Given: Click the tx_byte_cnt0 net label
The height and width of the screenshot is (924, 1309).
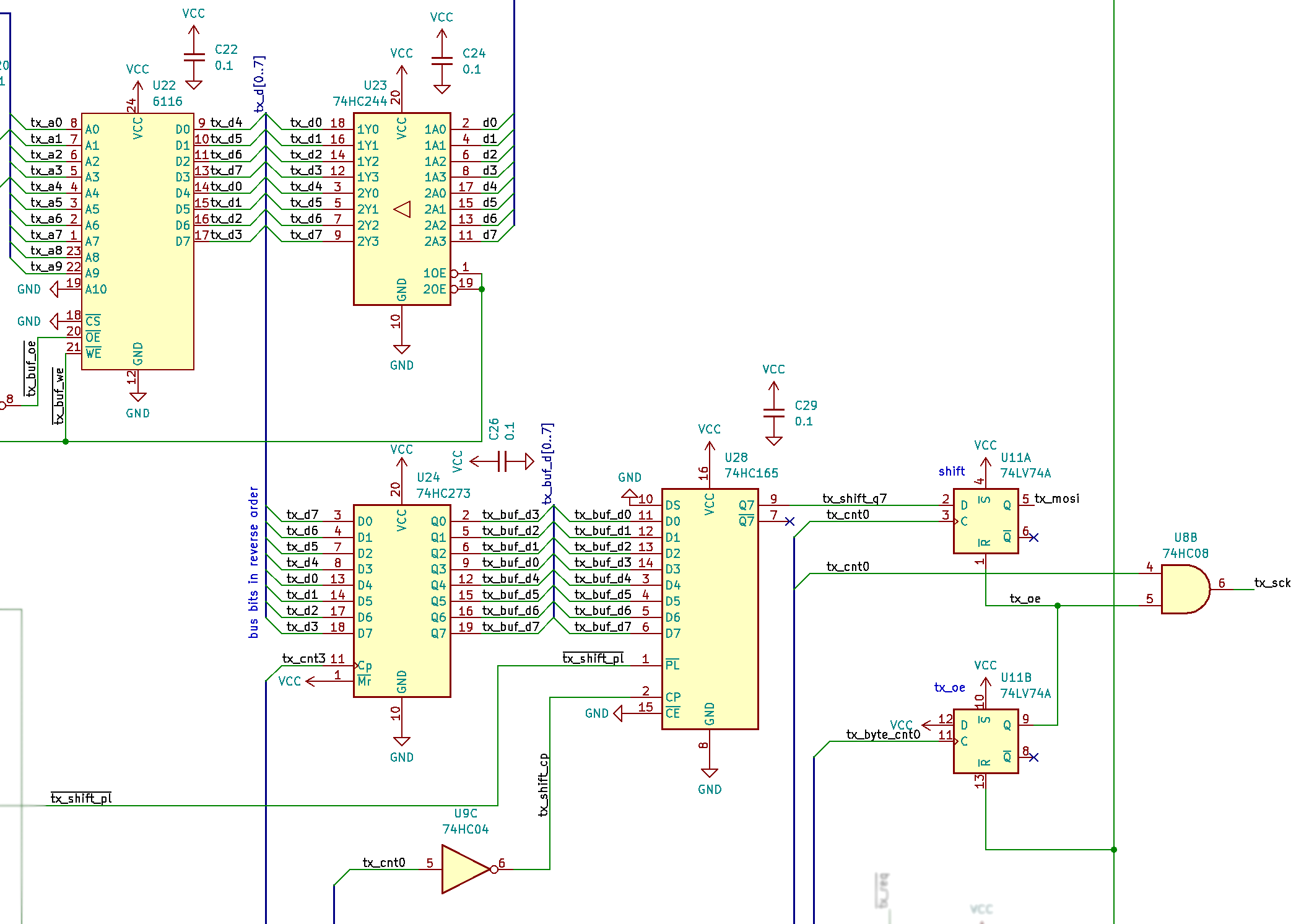Looking at the screenshot, I should pyautogui.click(x=883, y=734).
